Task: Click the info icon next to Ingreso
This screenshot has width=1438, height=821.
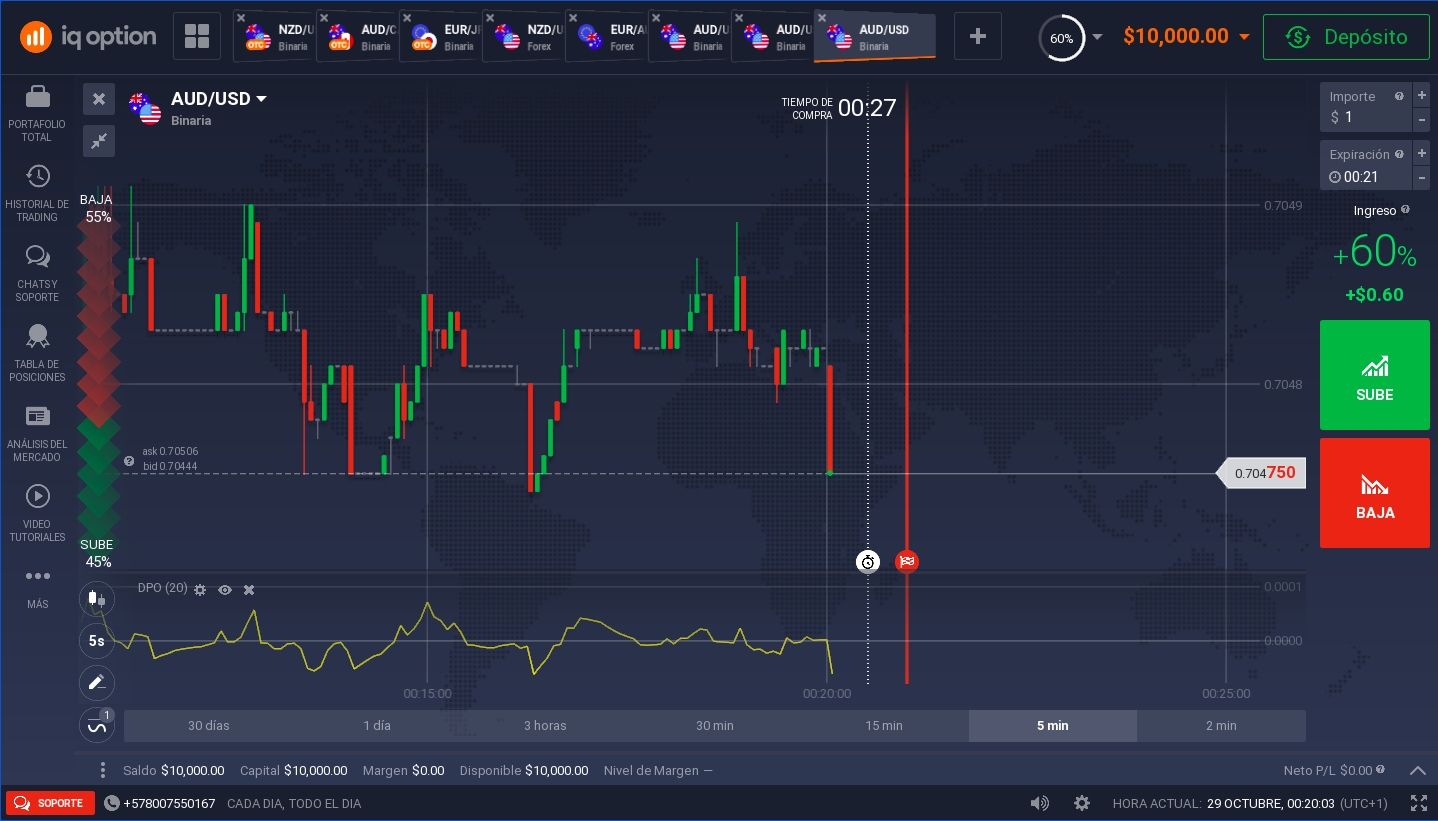Action: [x=1405, y=210]
